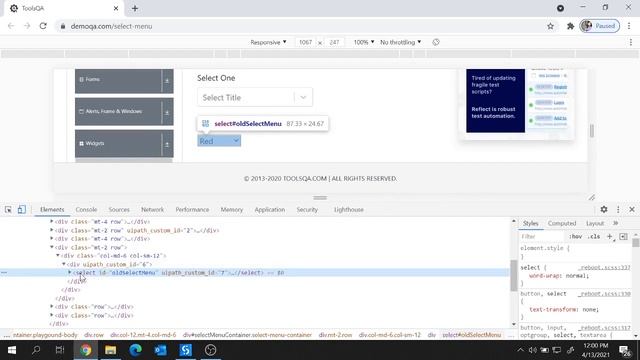The width and height of the screenshot is (640, 360).
Task: Activate the inspect element picker icon
Action: (8, 209)
